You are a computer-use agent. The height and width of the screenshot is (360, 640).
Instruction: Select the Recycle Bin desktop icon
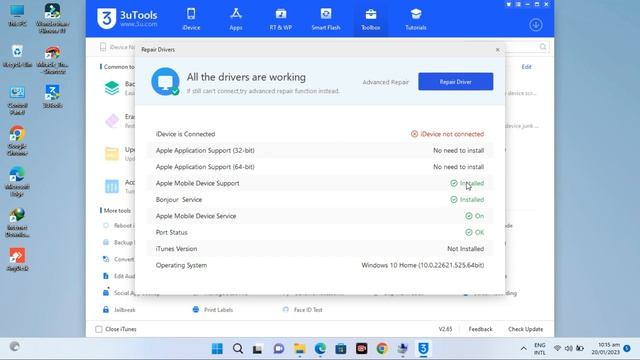[x=17, y=56]
